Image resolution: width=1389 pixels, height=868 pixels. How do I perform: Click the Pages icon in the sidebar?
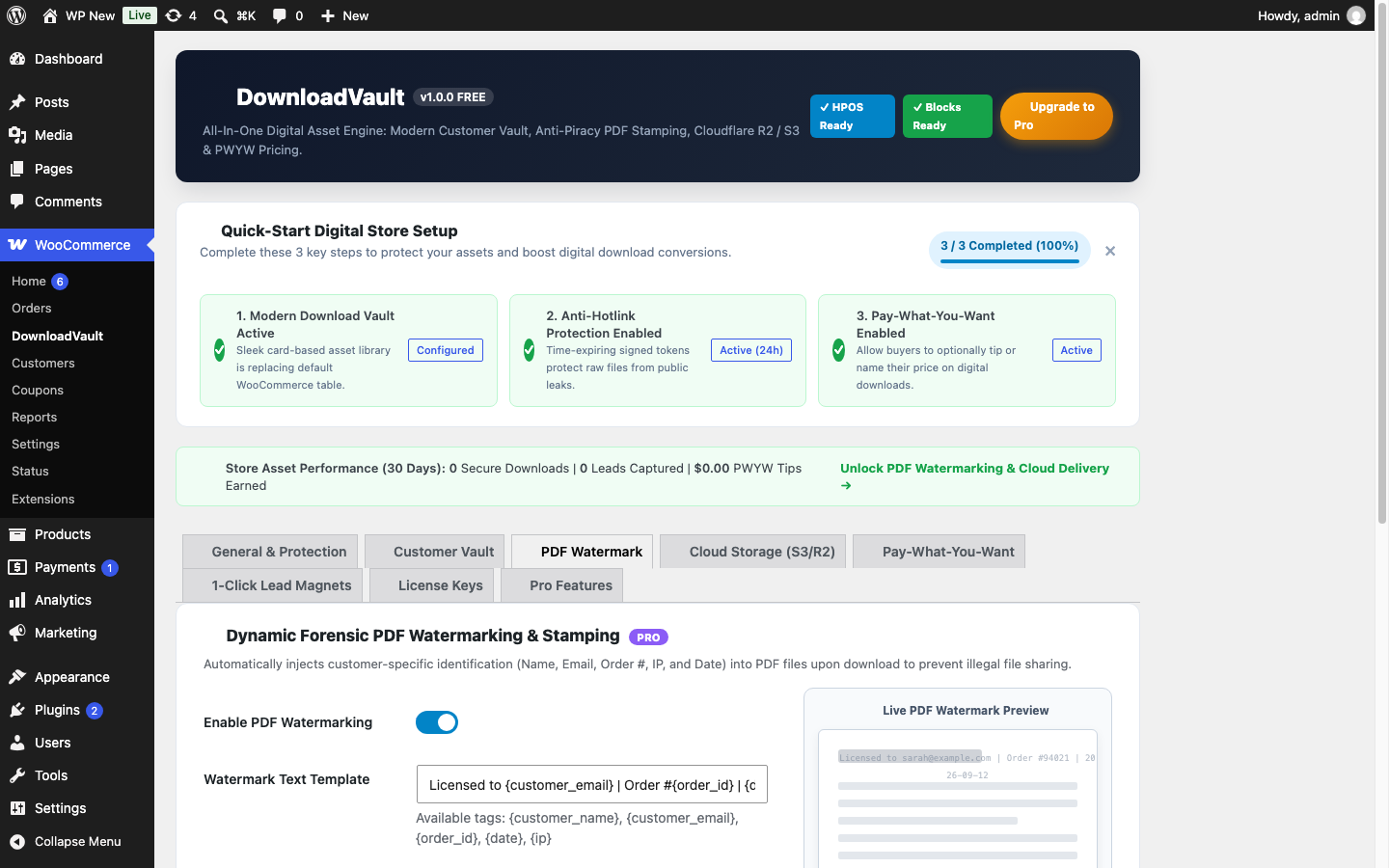click(17, 169)
